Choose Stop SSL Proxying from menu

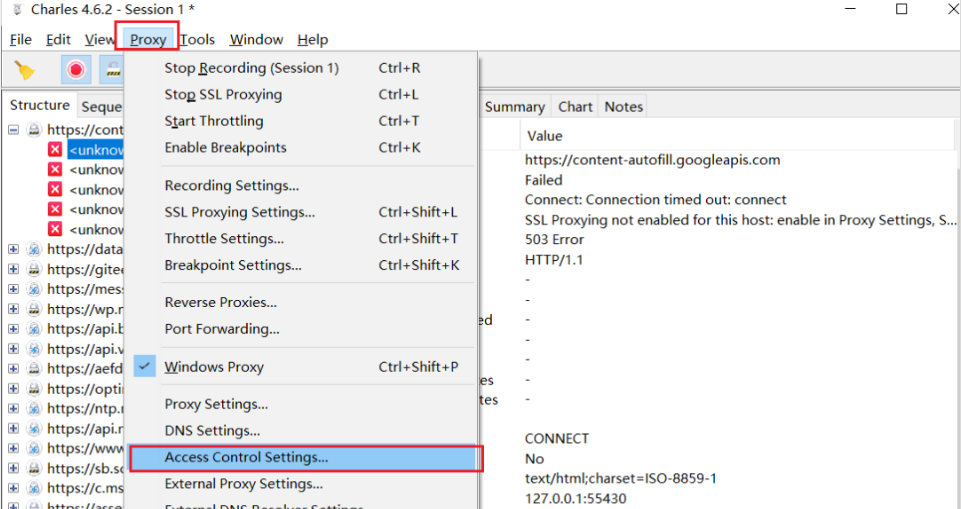pos(300,94)
